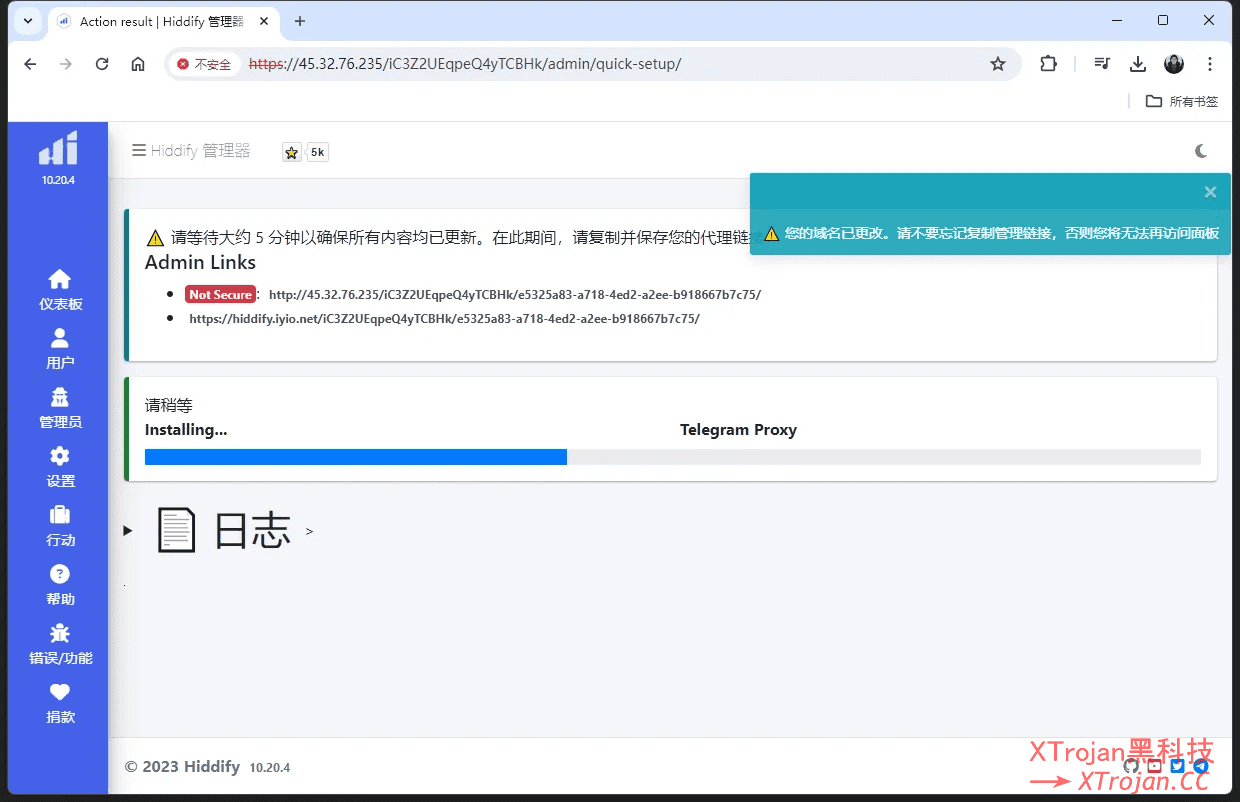Close the Action result tab

(x=264, y=21)
